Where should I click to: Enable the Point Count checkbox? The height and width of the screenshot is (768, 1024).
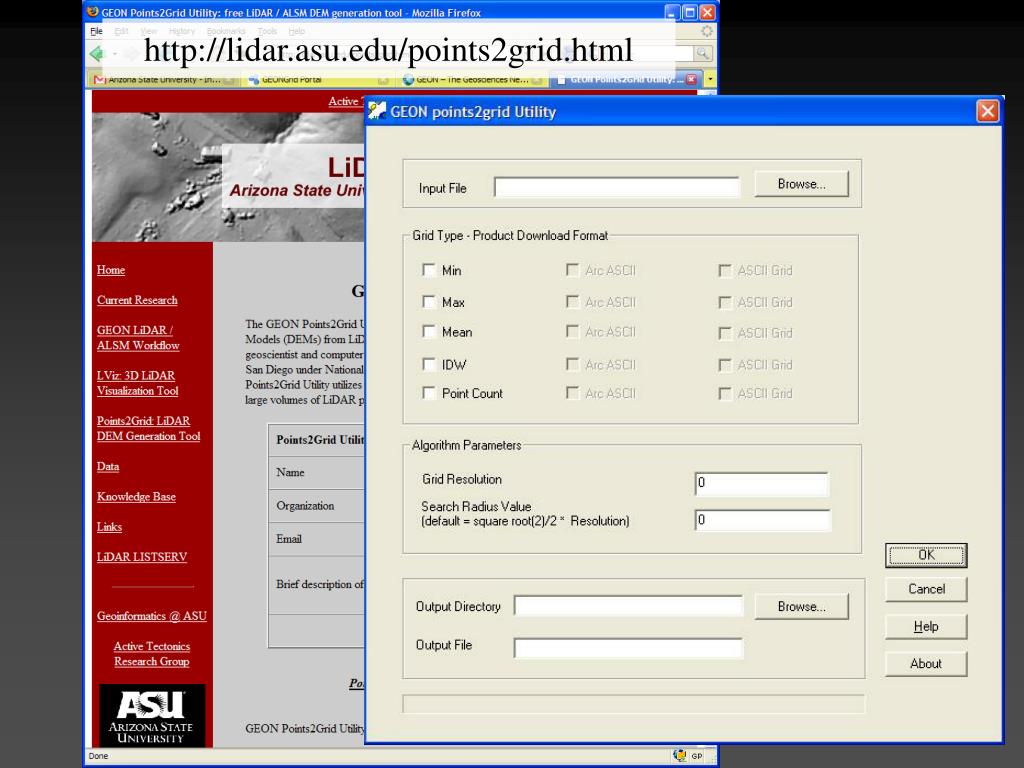pos(429,393)
